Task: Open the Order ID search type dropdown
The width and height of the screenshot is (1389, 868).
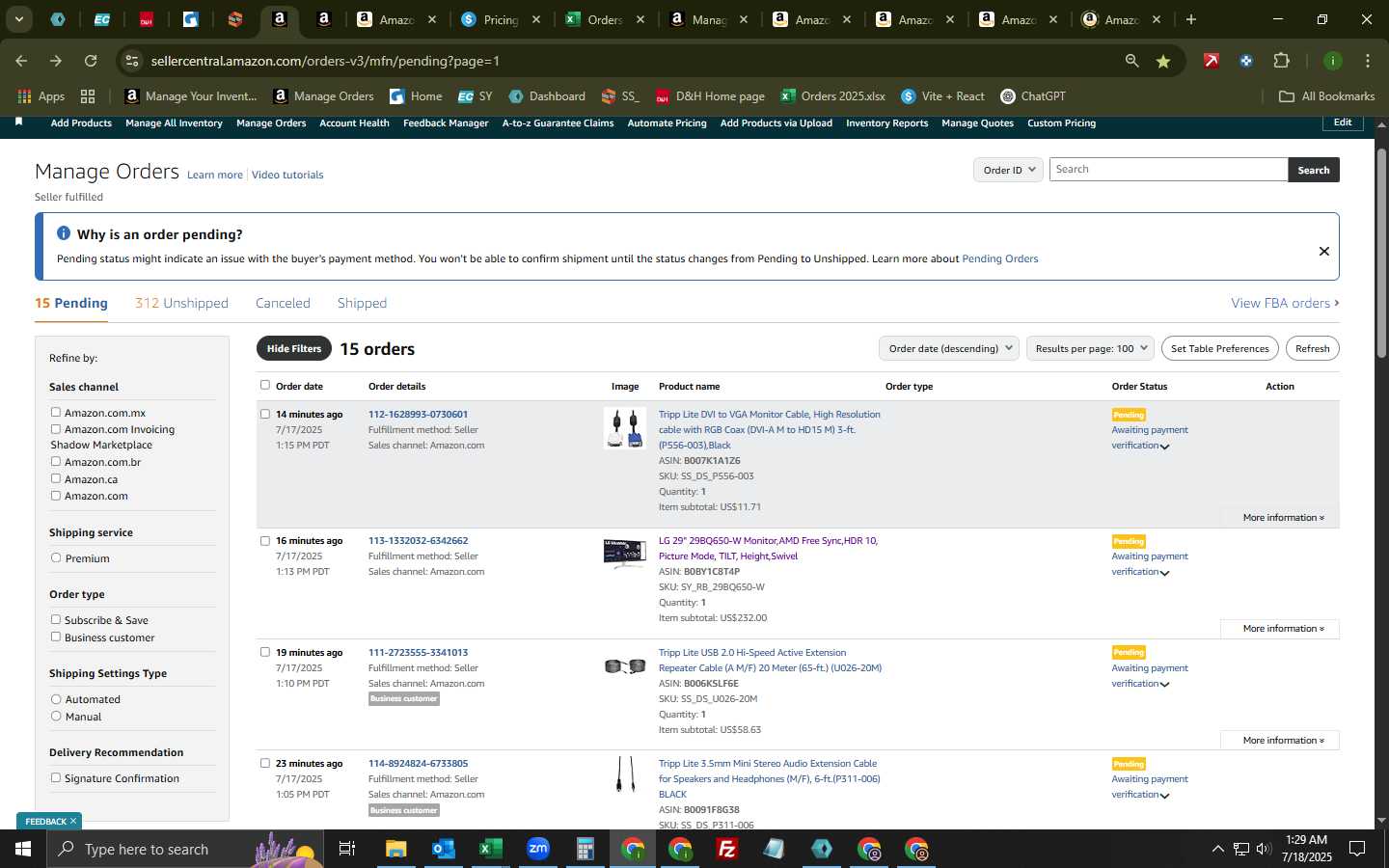Action: [x=1009, y=170]
